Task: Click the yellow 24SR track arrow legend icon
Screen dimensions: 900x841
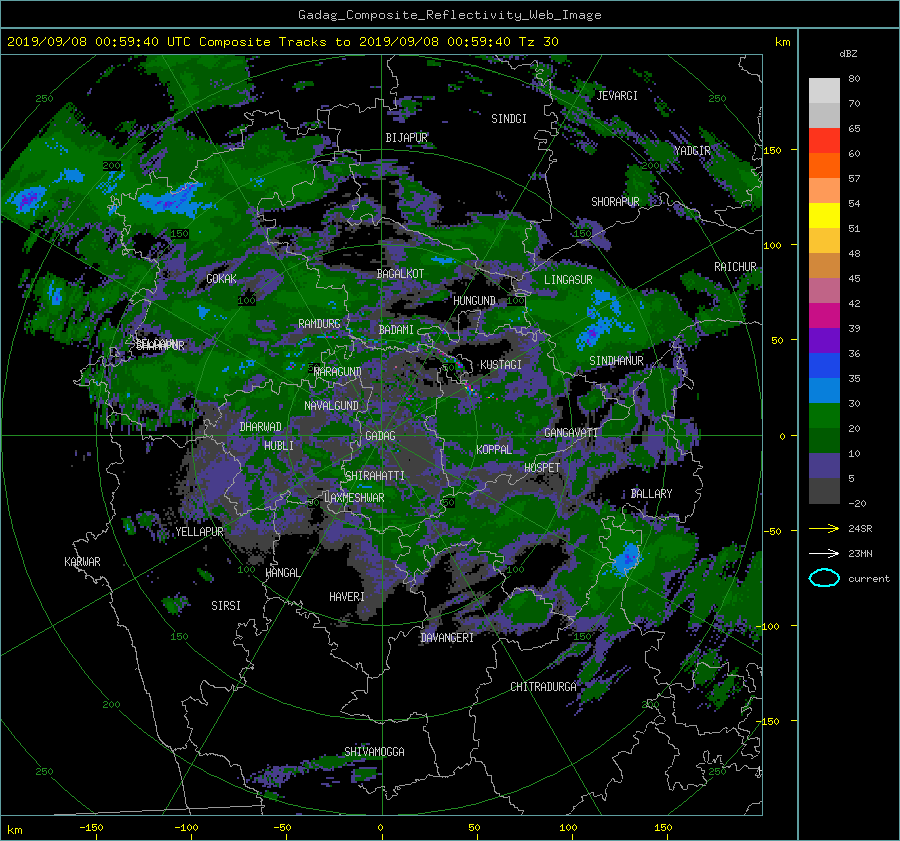Action: (x=824, y=528)
